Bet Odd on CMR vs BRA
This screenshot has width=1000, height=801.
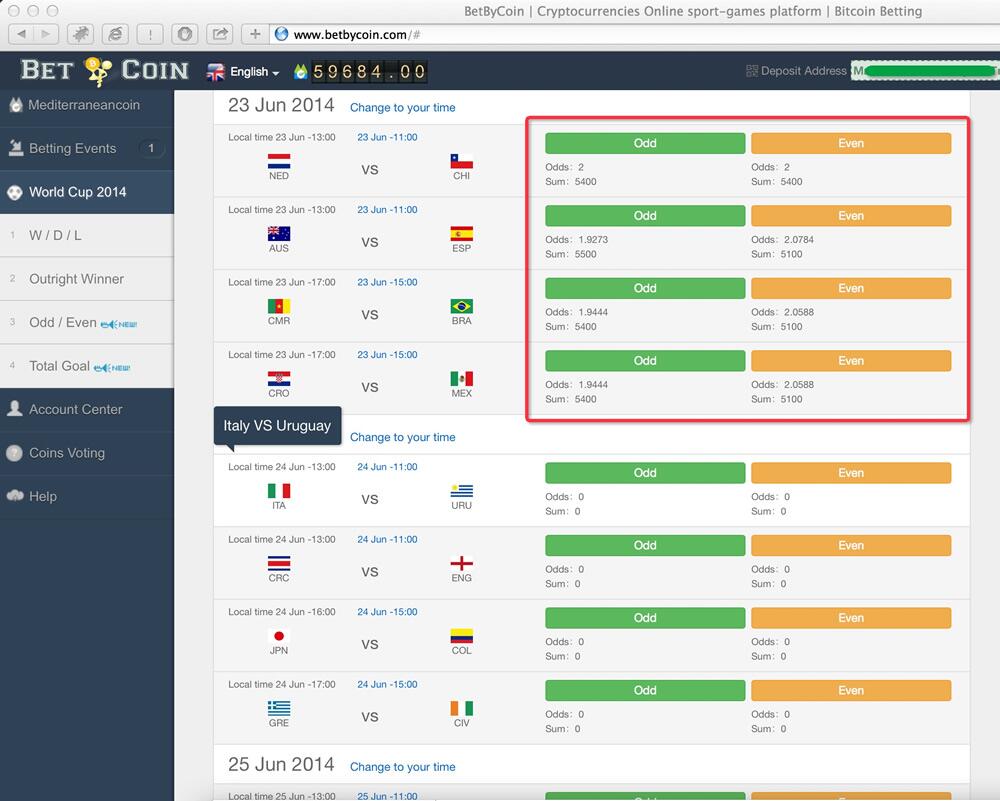click(645, 288)
